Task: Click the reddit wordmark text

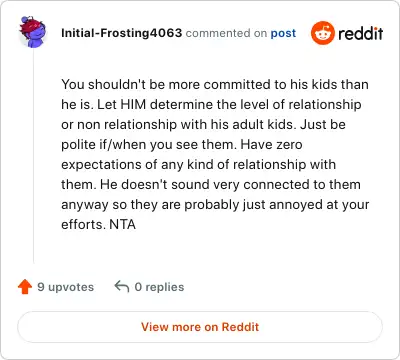Action: point(360,33)
